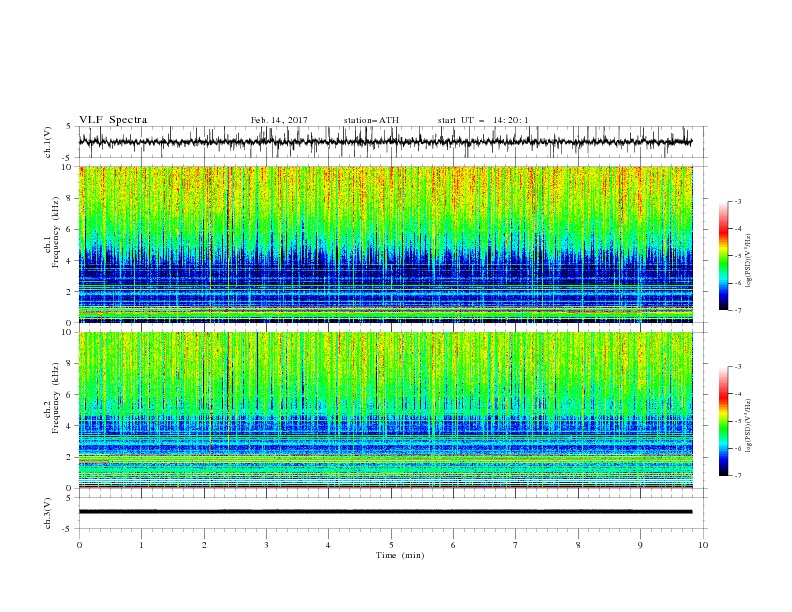Click the ch.1 spectrogram panel
Screen dimensions: 792x612
(x=386, y=244)
